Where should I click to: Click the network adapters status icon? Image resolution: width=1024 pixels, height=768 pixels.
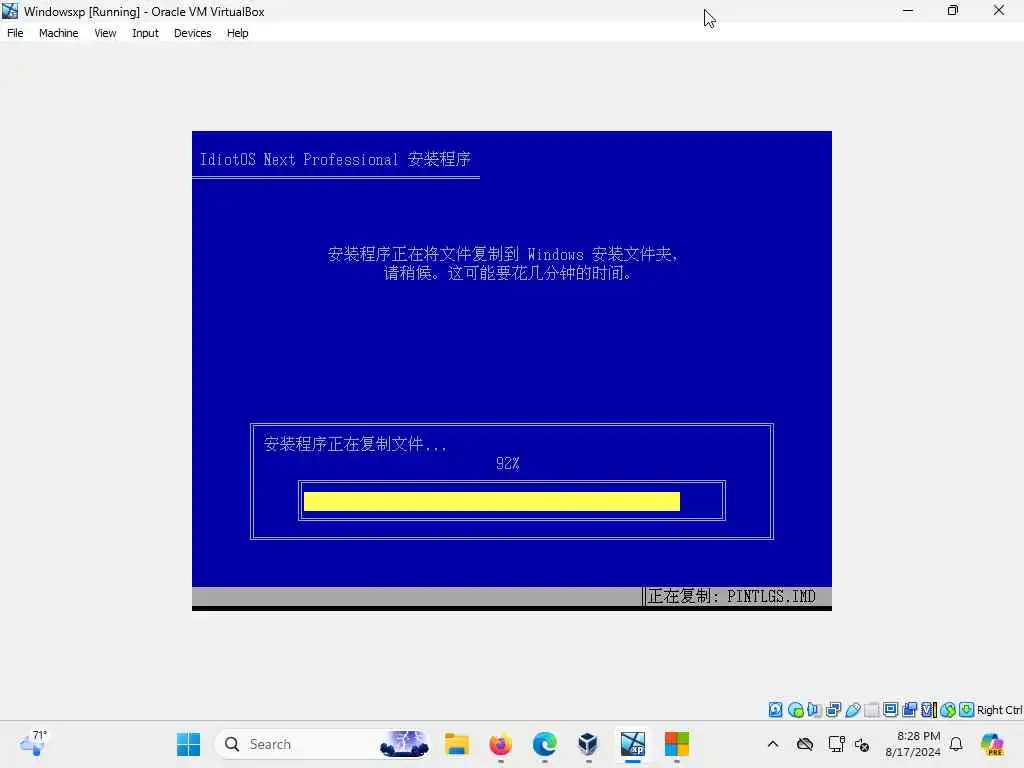pos(833,710)
